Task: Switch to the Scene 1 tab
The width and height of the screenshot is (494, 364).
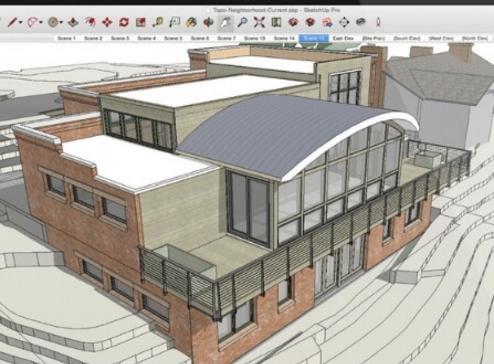Action: 66,38
